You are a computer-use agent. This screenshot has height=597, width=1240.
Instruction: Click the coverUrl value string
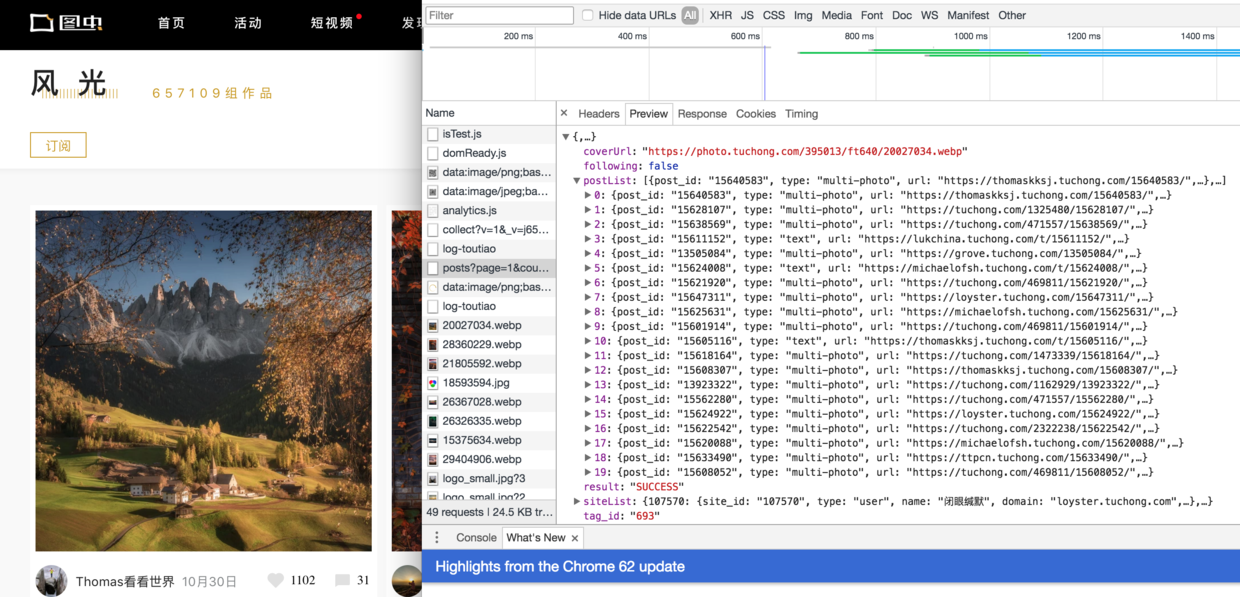(805, 152)
